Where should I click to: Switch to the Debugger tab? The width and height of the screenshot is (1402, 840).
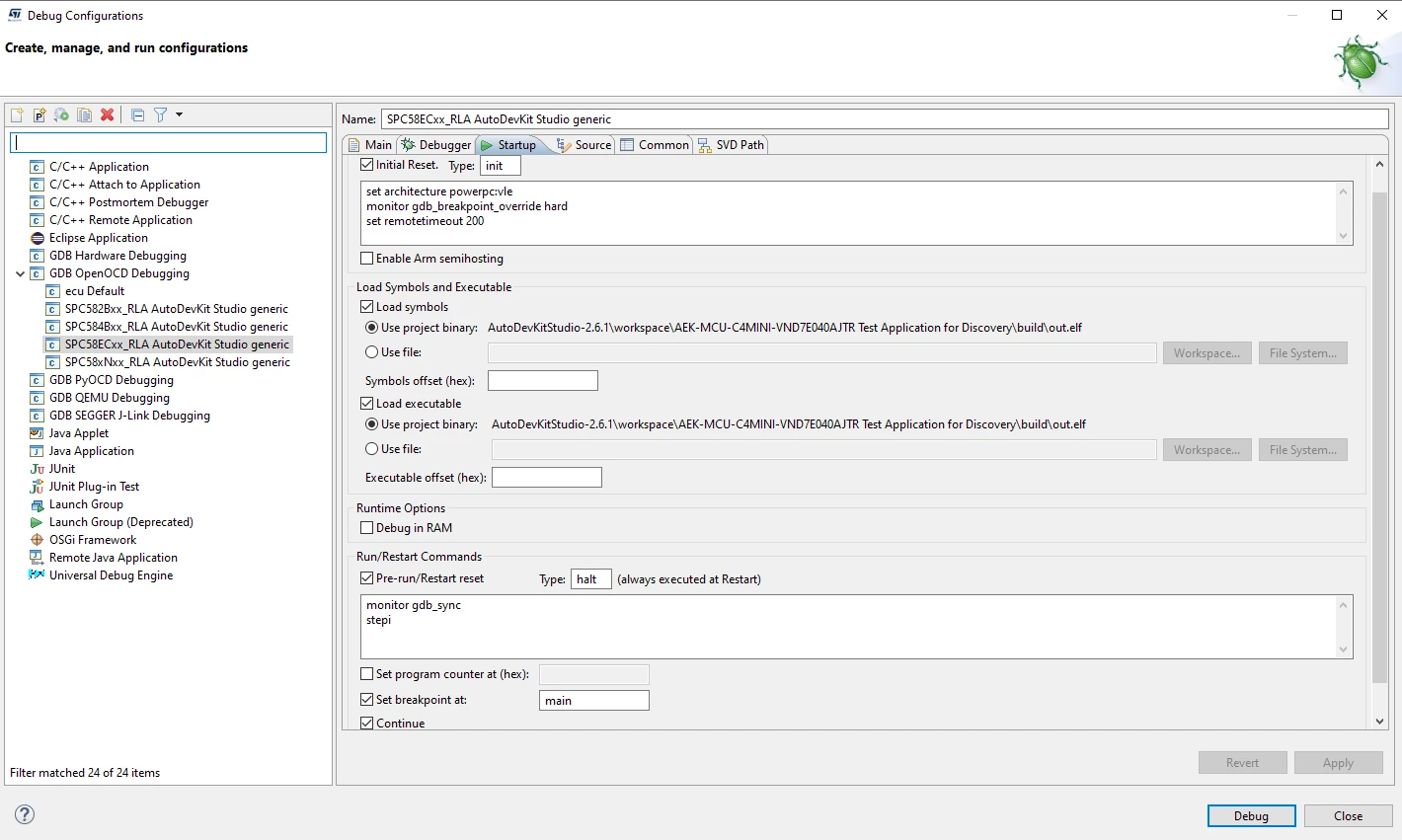pos(435,145)
